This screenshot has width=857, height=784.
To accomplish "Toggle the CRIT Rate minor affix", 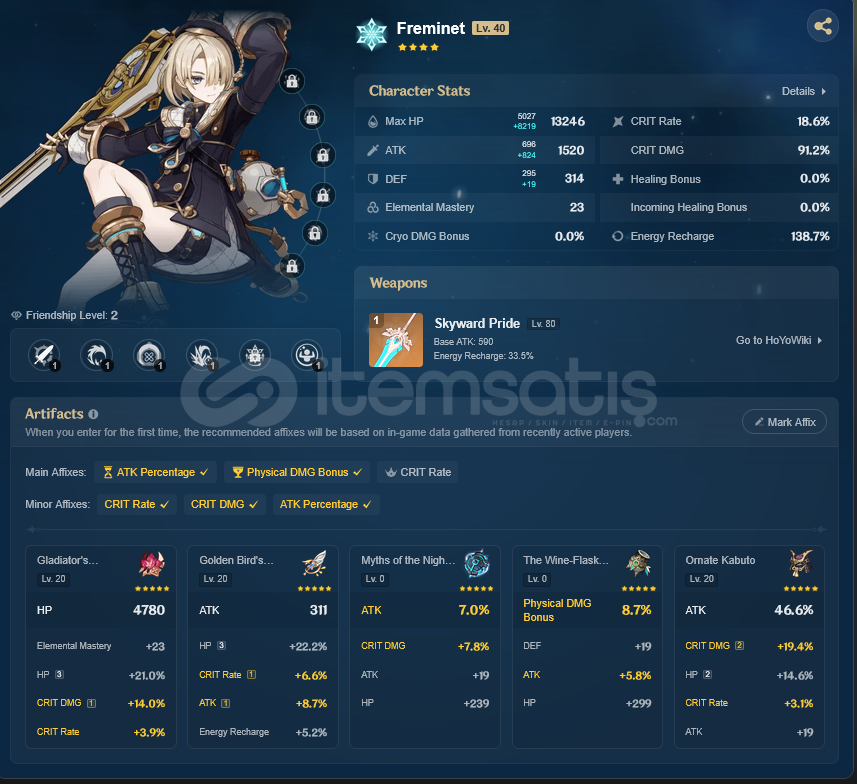I will 137,504.
